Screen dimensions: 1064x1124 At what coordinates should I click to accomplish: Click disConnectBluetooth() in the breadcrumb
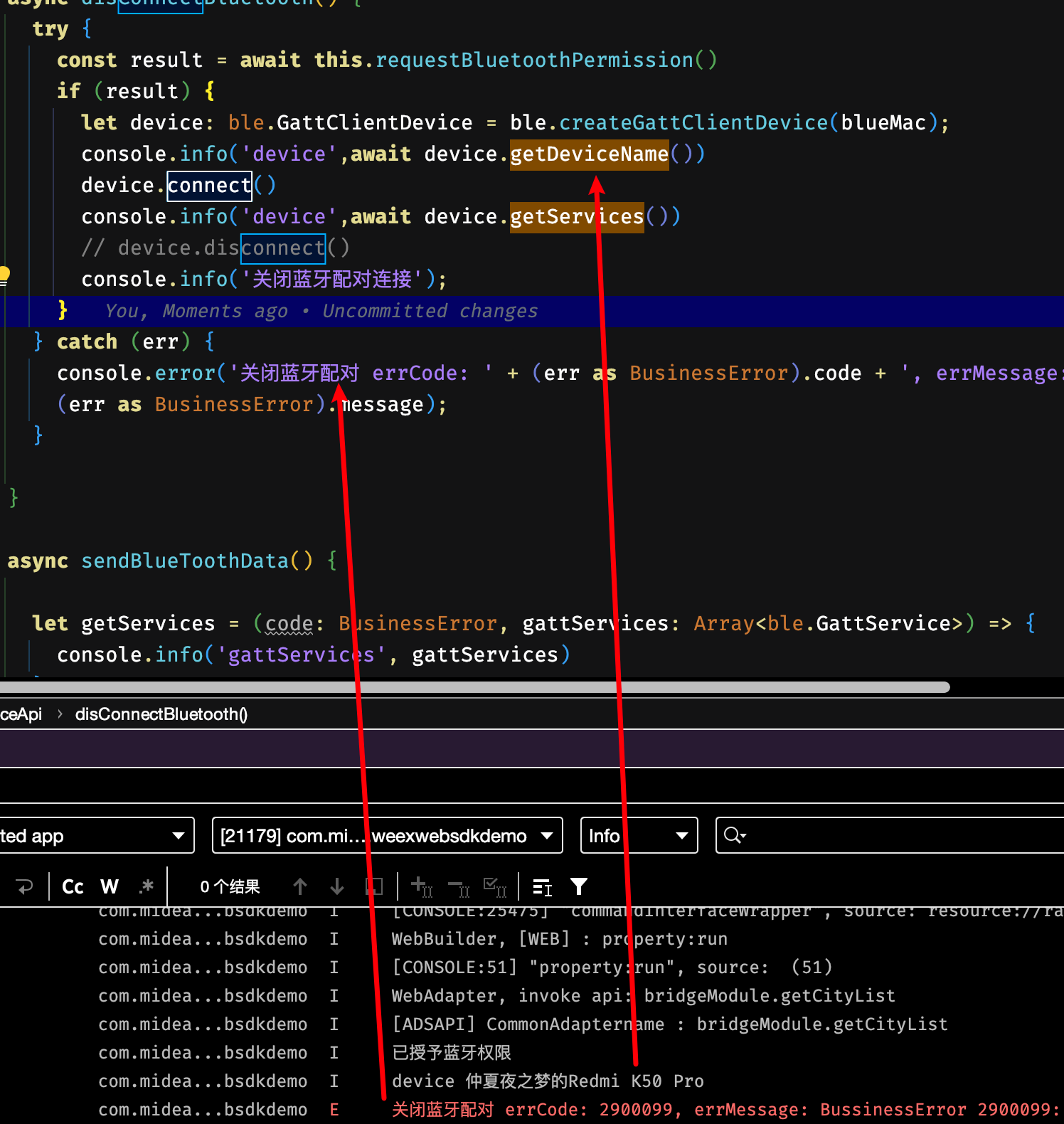tap(161, 714)
